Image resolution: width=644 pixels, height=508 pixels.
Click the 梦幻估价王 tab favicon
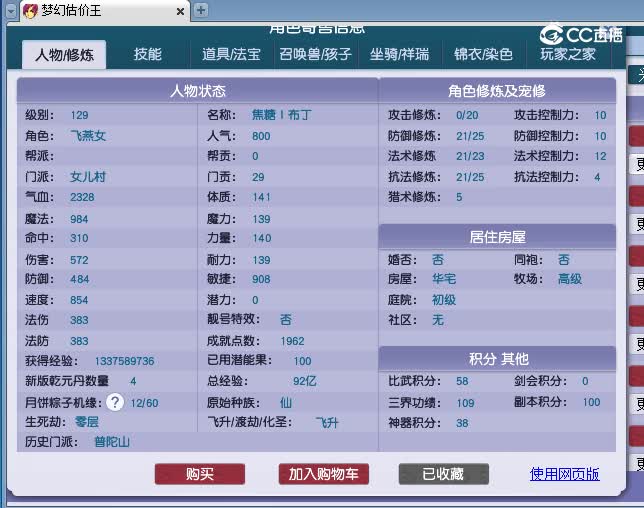pyautogui.click(x=30, y=11)
